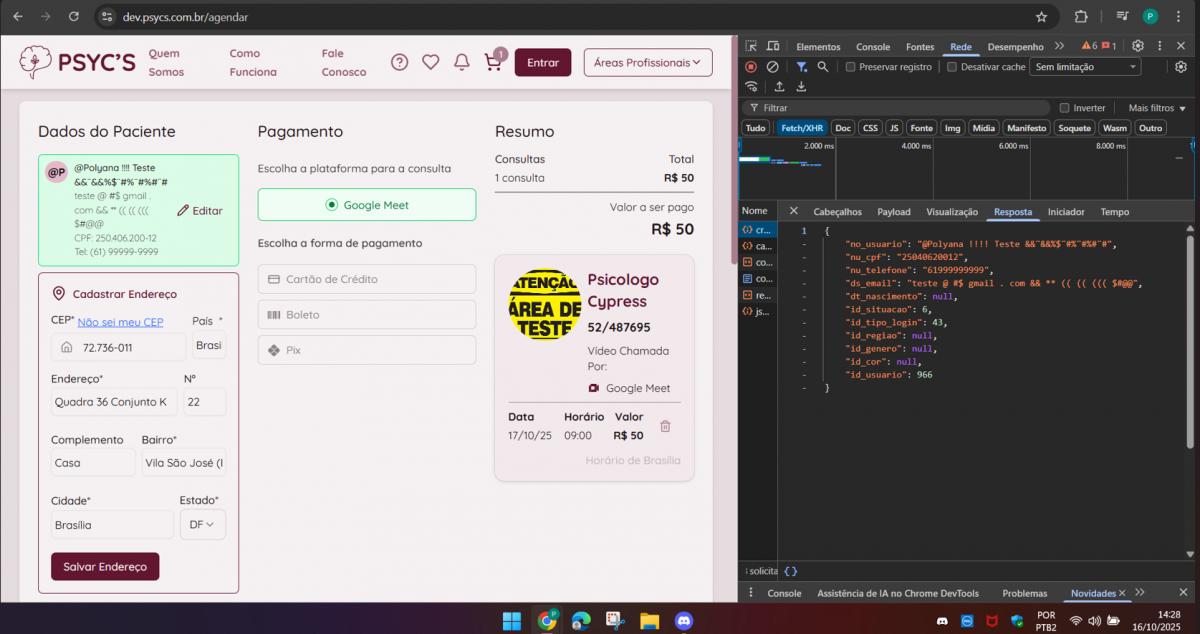Enable the Preservar registro checkbox
This screenshot has height=634, width=1200.
851,67
